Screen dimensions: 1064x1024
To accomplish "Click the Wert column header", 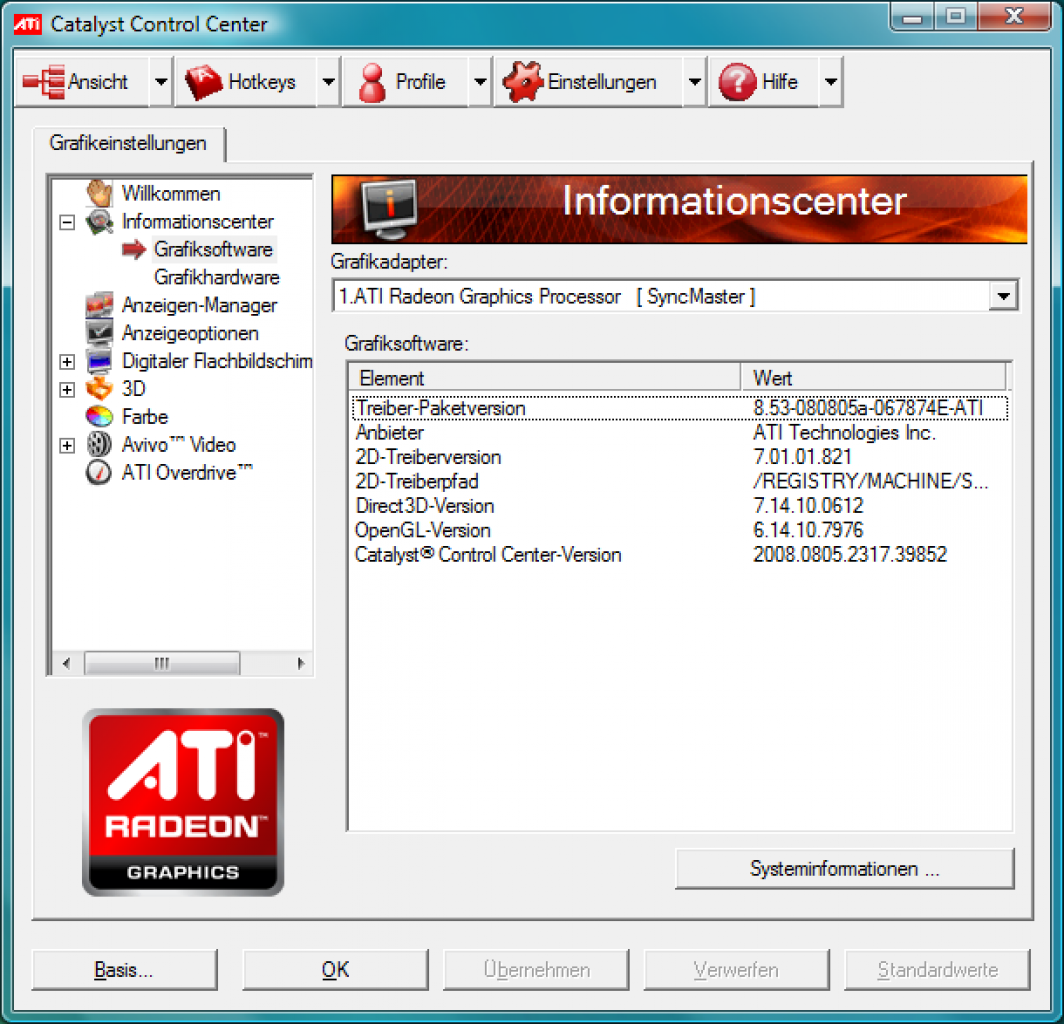I will pyautogui.click(x=873, y=377).
